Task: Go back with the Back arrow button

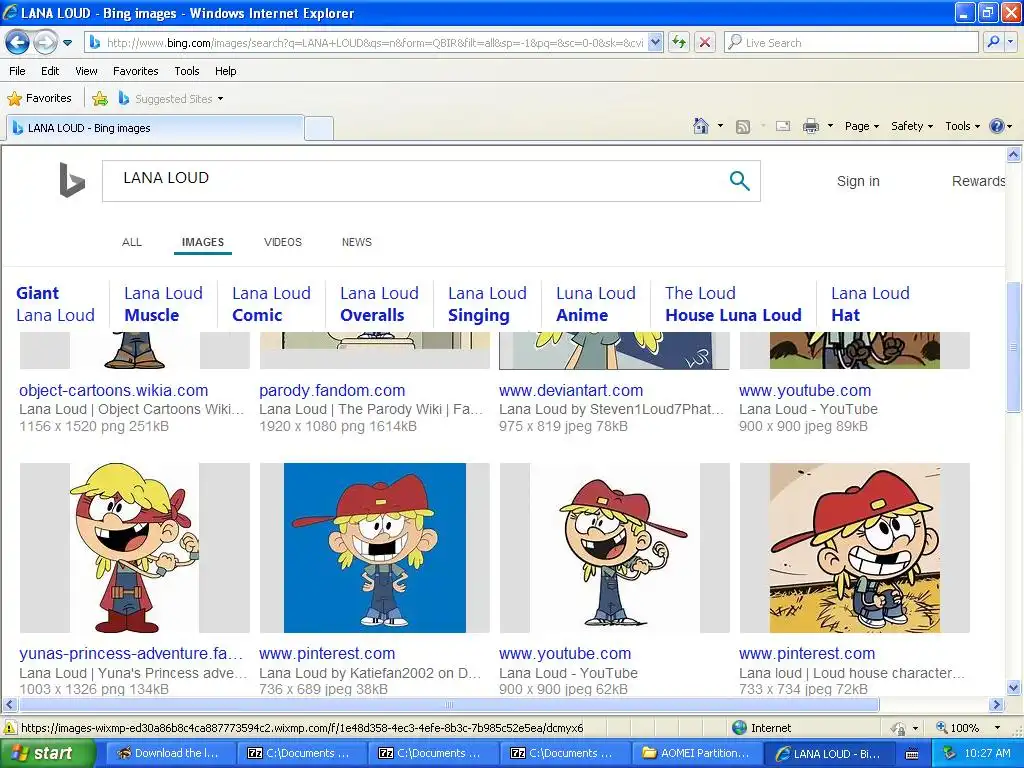Action: 18,43
